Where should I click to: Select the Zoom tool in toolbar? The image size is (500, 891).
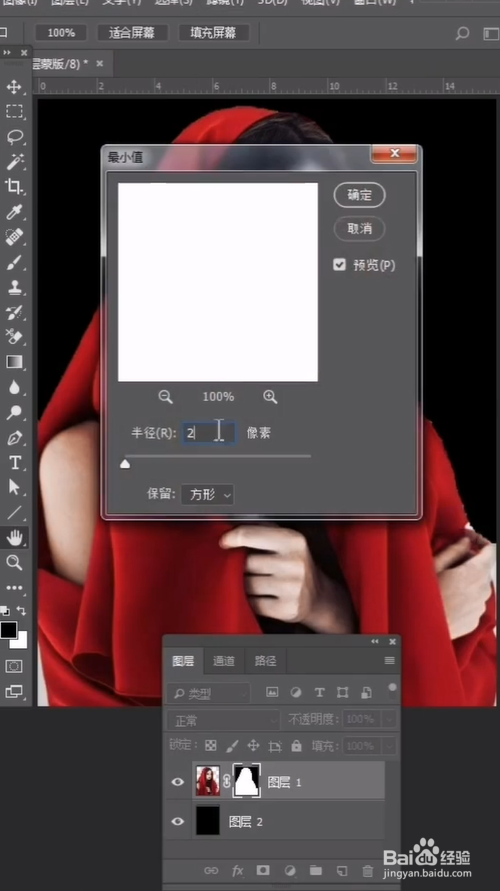pyautogui.click(x=14, y=563)
